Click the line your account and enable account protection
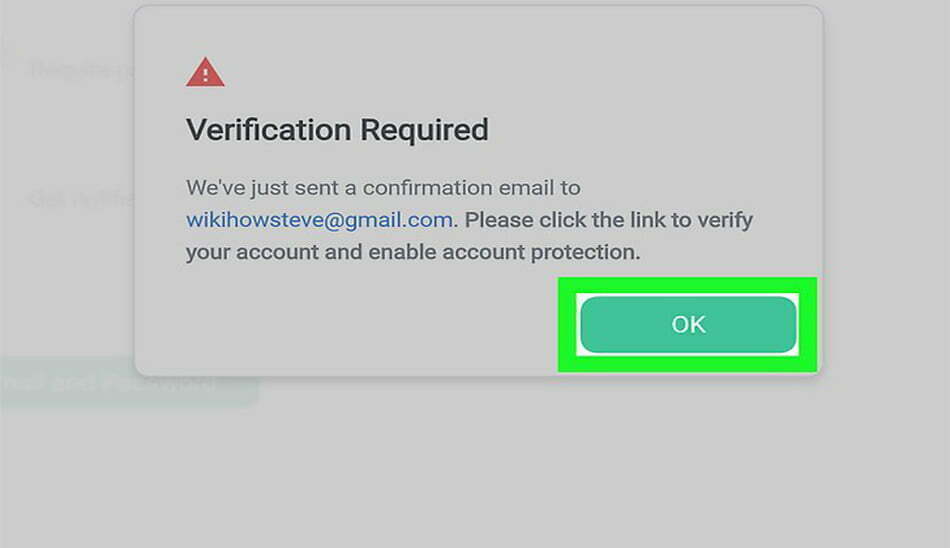Screen dimensions: 950x548 [413, 252]
